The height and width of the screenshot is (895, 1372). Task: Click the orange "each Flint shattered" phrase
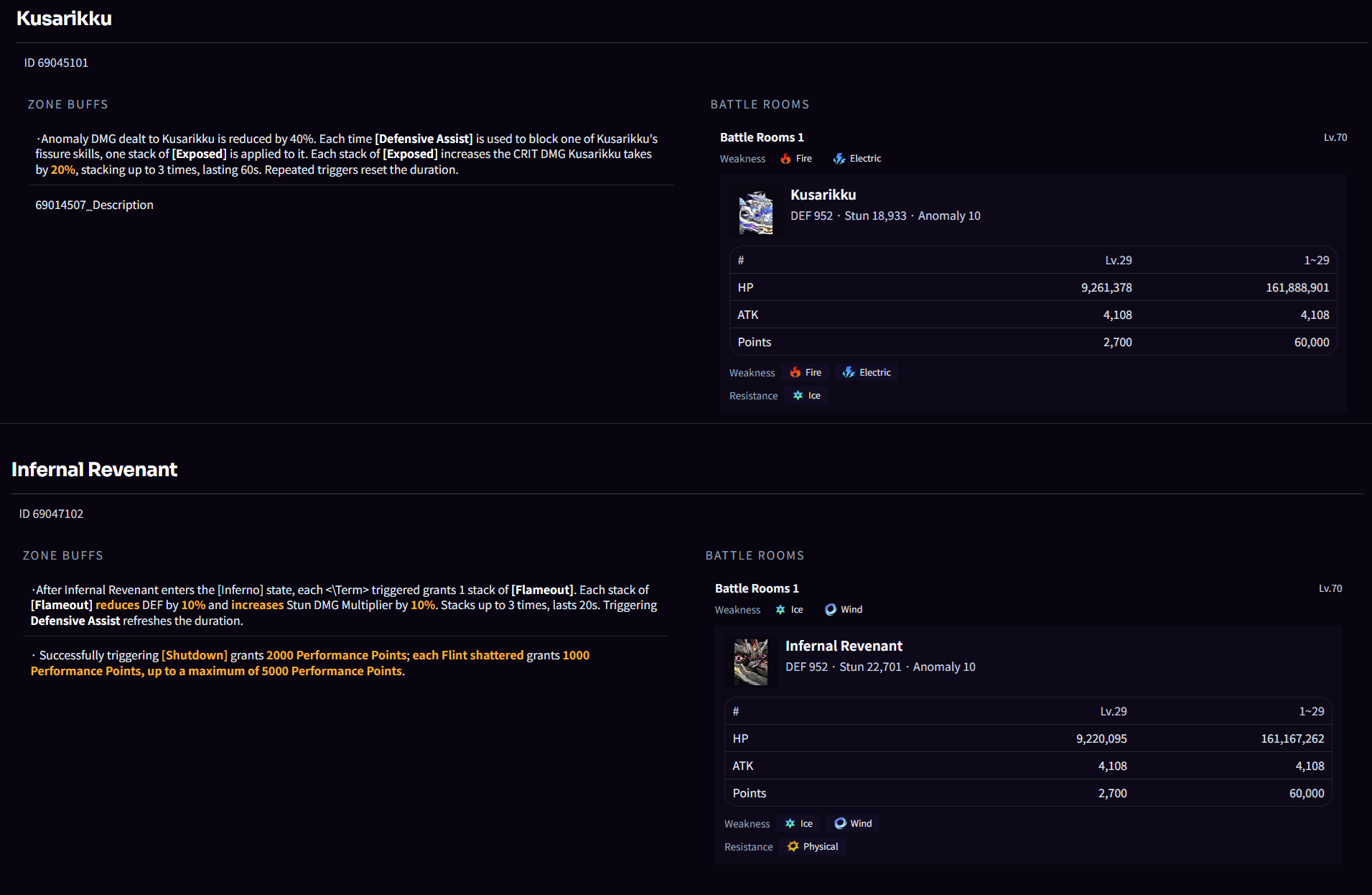point(468,656)
